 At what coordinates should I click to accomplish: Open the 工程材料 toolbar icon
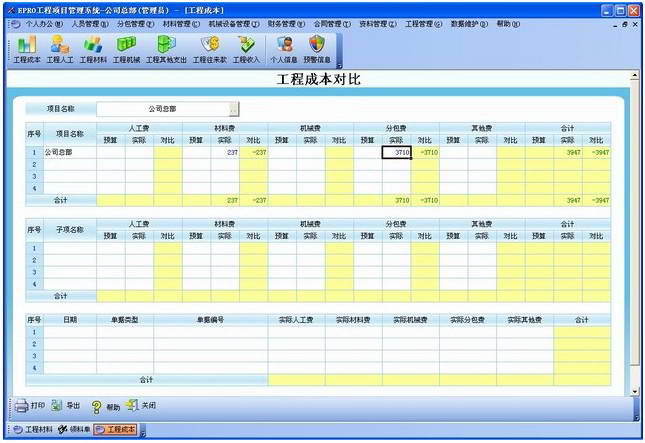[x=93, y=49]
